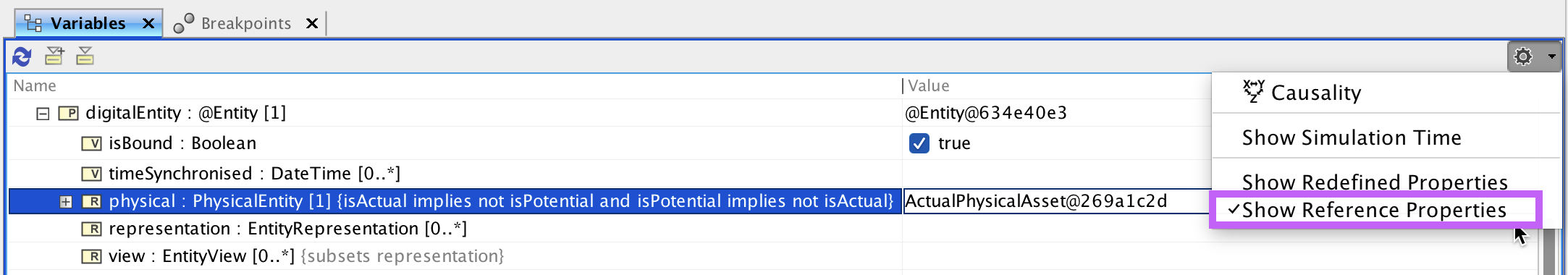Click the Variables tab tree icon
This screenshot has height=275, width=1568.
pyautogui.click(x=33, y=23)
